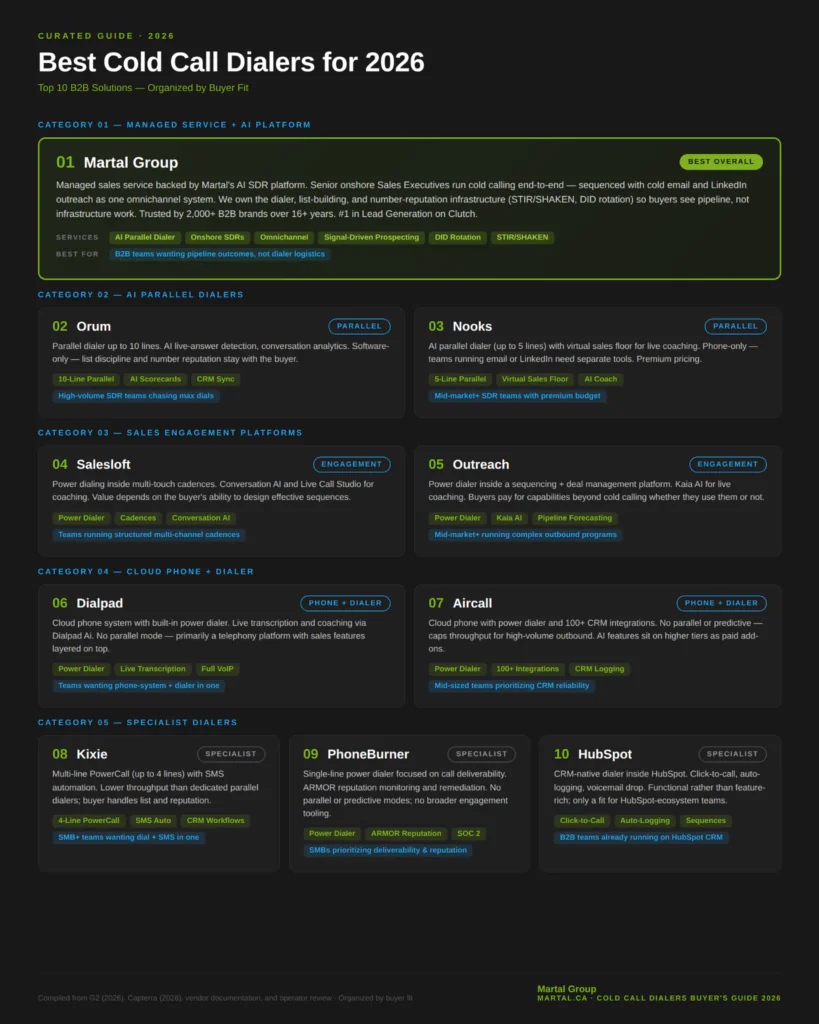Click the DID Rotation tag
This screenshot has width=819, height=1024.
[x=458, y=237]
